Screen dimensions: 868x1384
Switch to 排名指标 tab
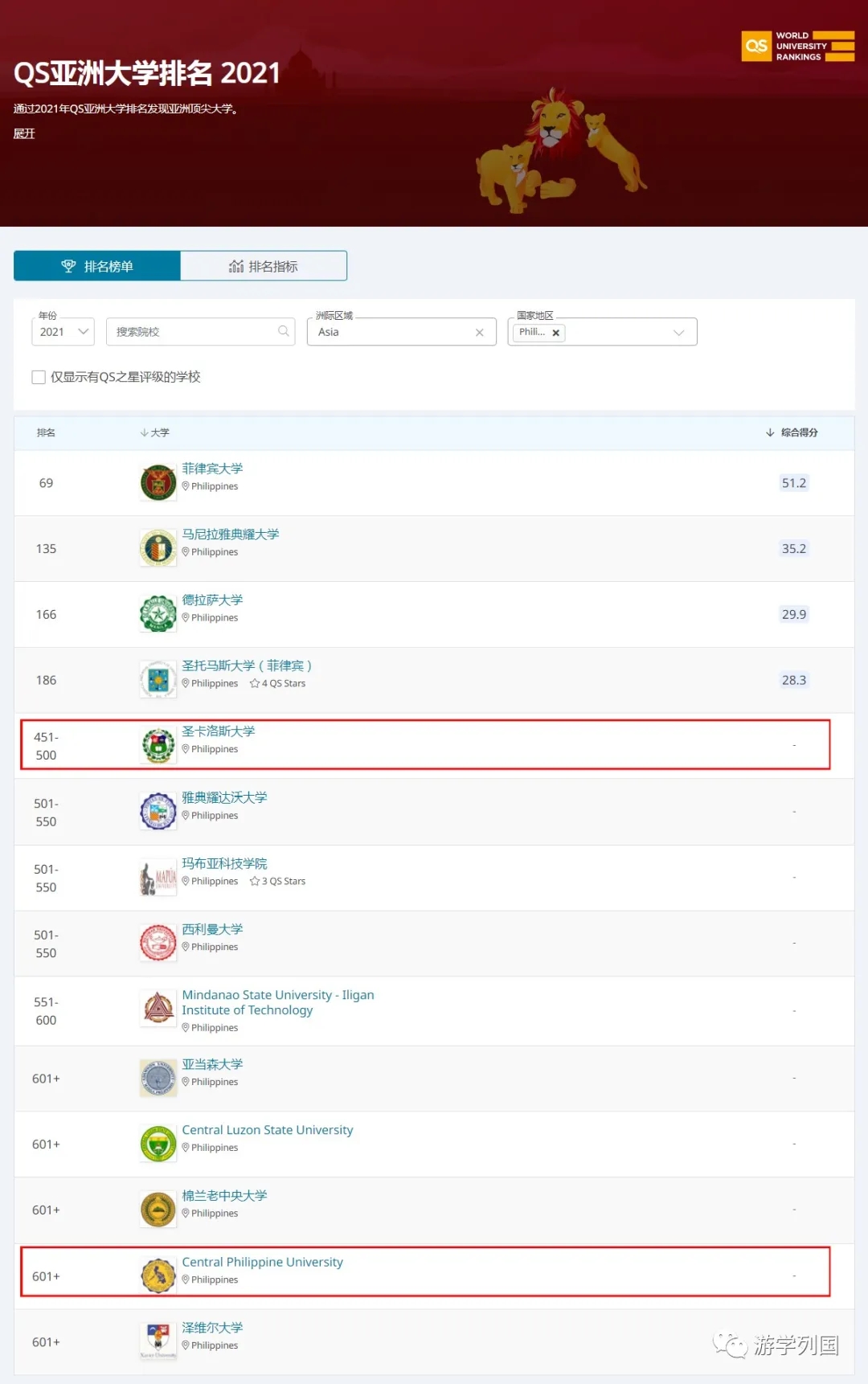coord(264,266)
